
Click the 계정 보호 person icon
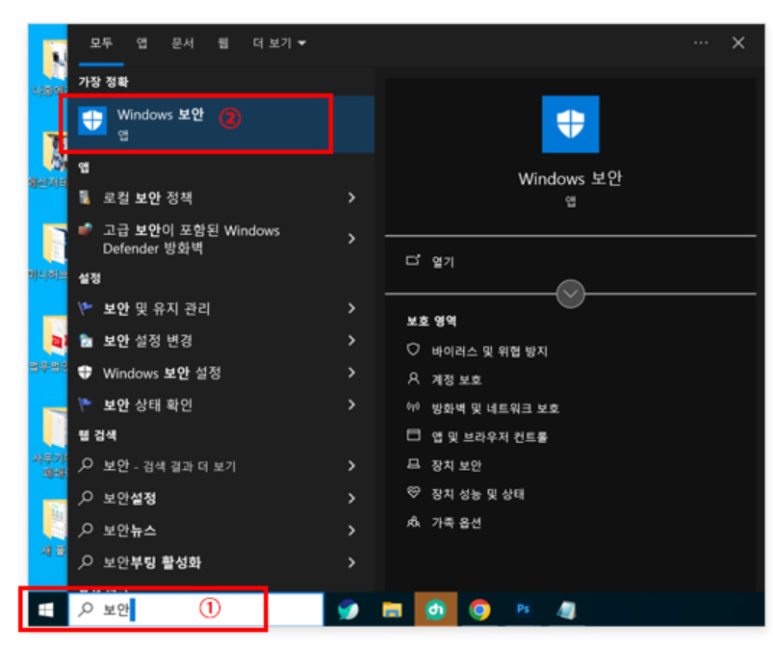(413, 378)
